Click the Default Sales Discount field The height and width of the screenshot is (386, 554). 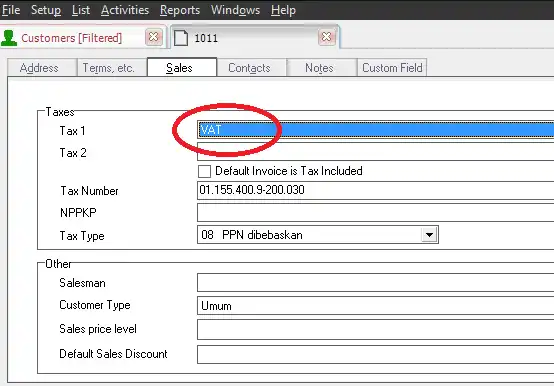[x=376, y=355]
